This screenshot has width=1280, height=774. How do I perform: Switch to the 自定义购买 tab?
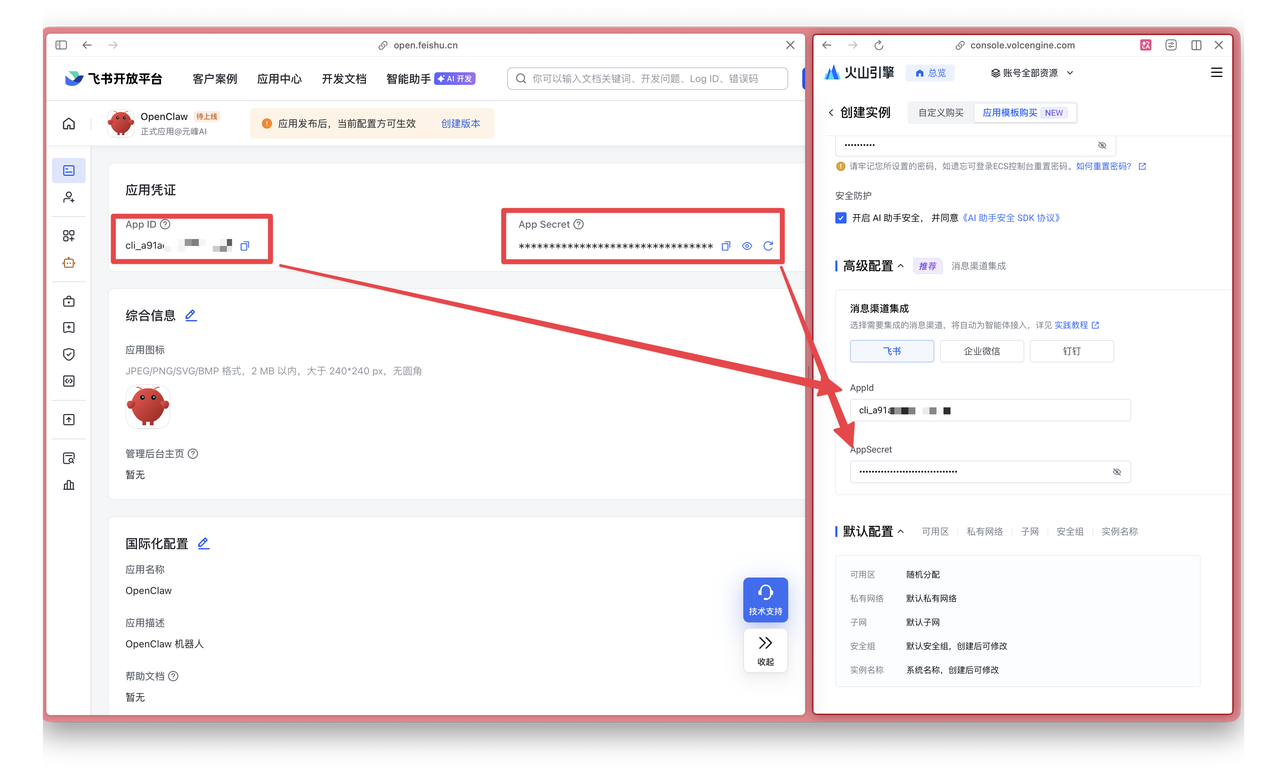pyautogui.click(x=941, y=113)
